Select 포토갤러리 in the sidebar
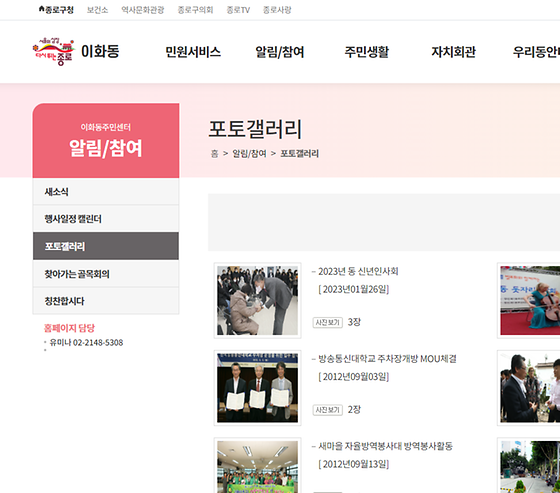 [x=106, y=246]
